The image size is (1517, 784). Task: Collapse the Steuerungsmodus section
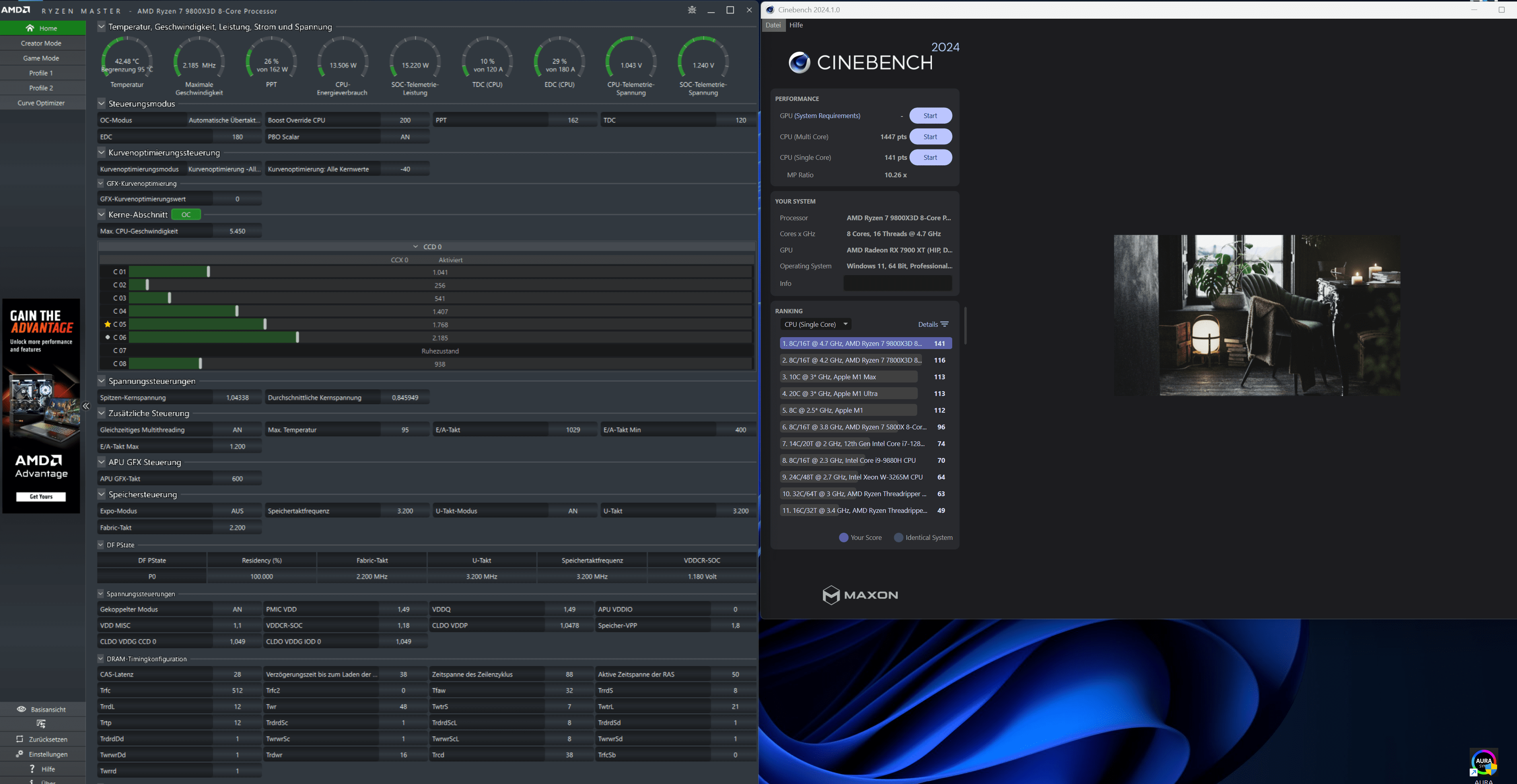pos(101,104)
